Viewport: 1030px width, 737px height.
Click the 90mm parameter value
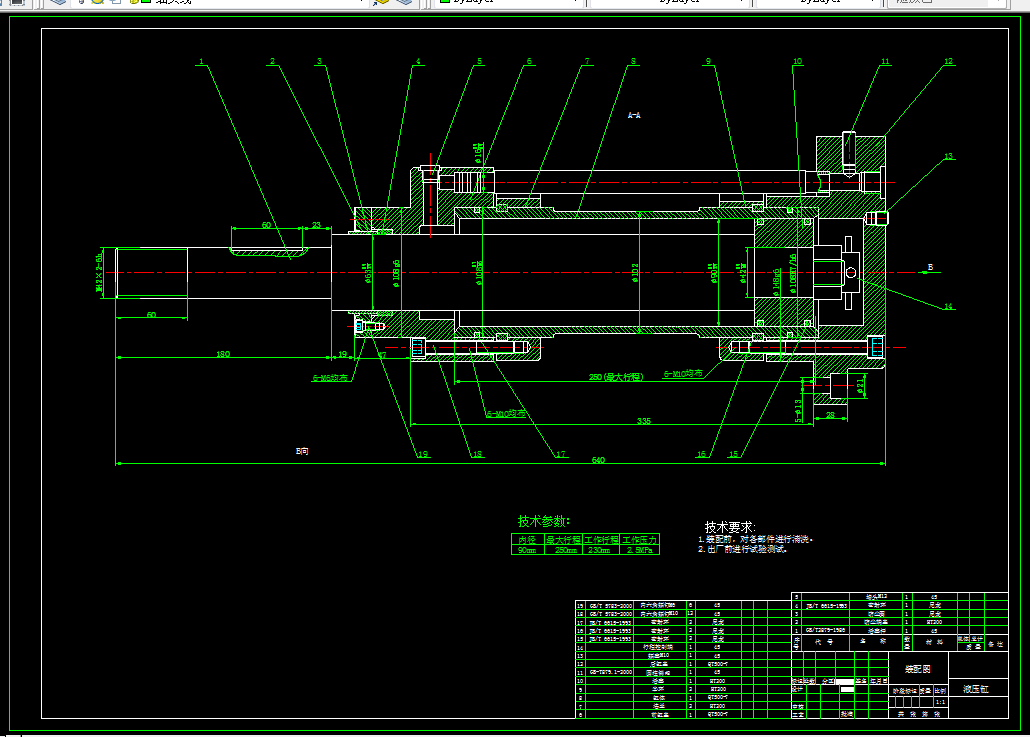(x=527, y=550)
